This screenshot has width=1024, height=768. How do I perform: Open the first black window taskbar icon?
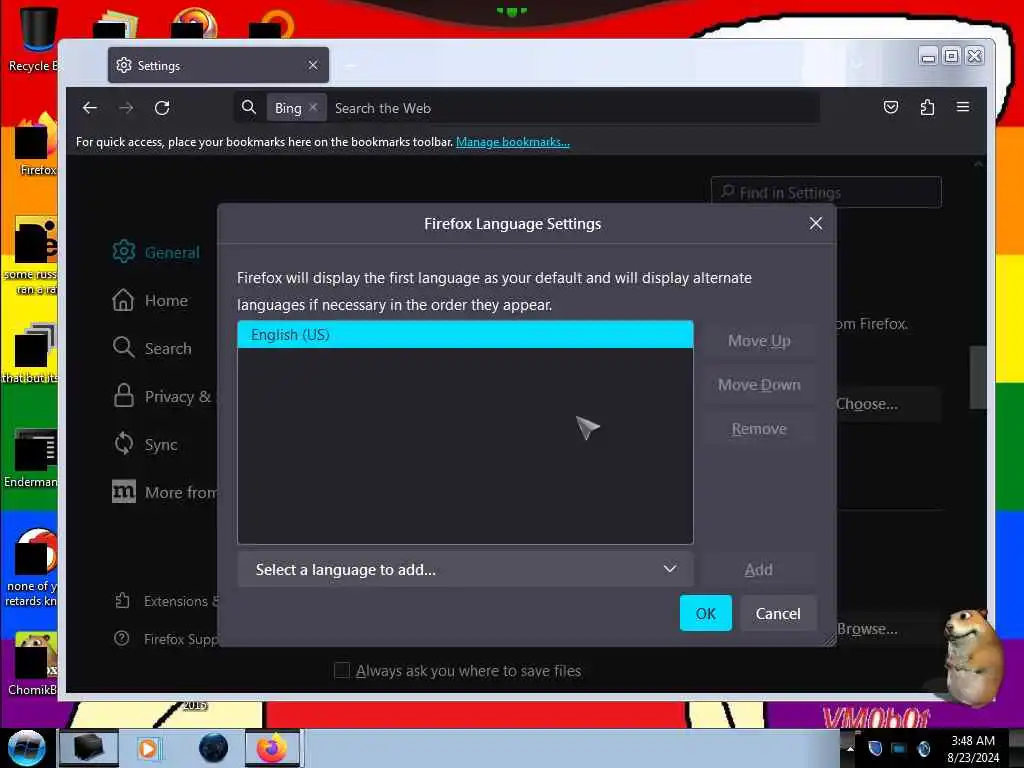pos(88,748)
